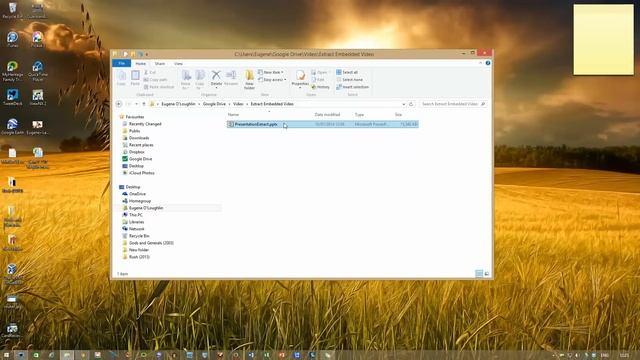Screen dimensions: 640x360
Task: Click the Search Extract Embedded Video box
Action: [453, 104]
